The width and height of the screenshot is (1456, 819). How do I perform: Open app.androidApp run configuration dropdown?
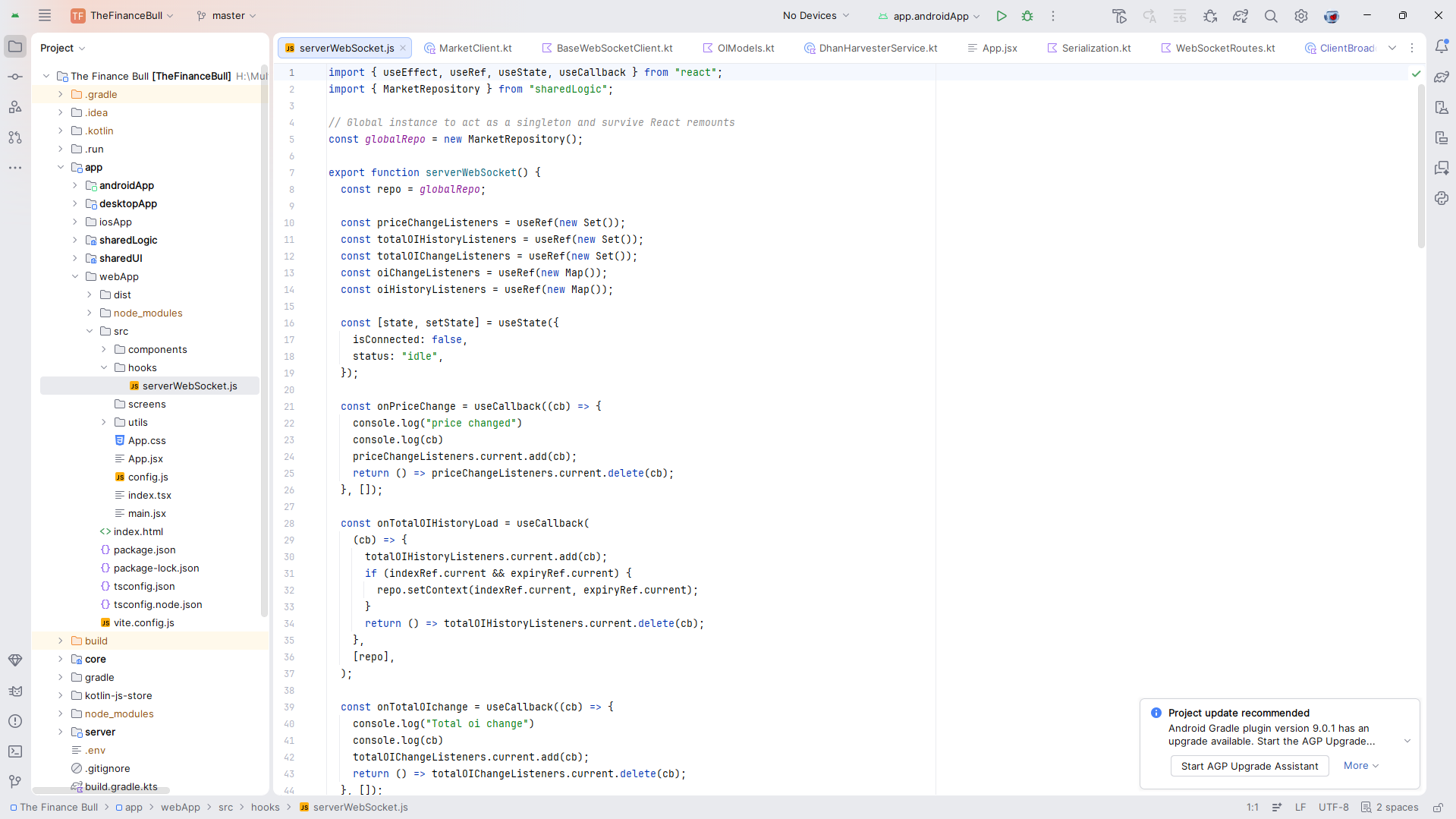point(929,16)
